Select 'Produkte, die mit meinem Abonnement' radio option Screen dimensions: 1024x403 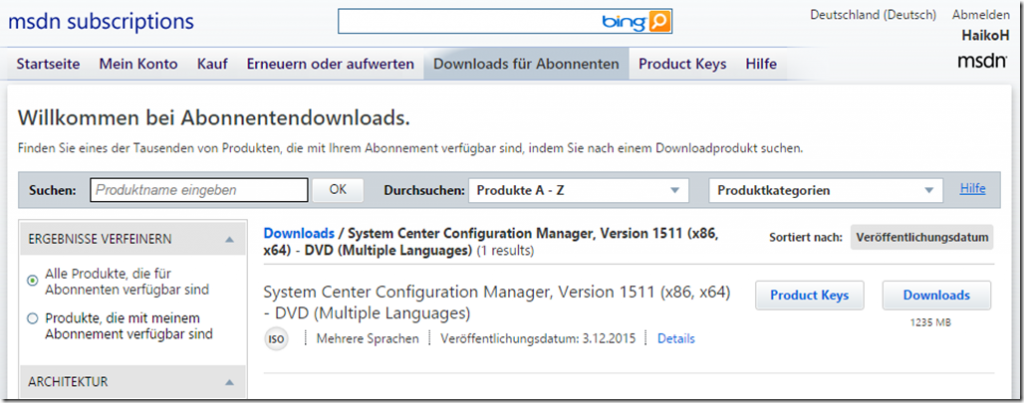(32, 319)
